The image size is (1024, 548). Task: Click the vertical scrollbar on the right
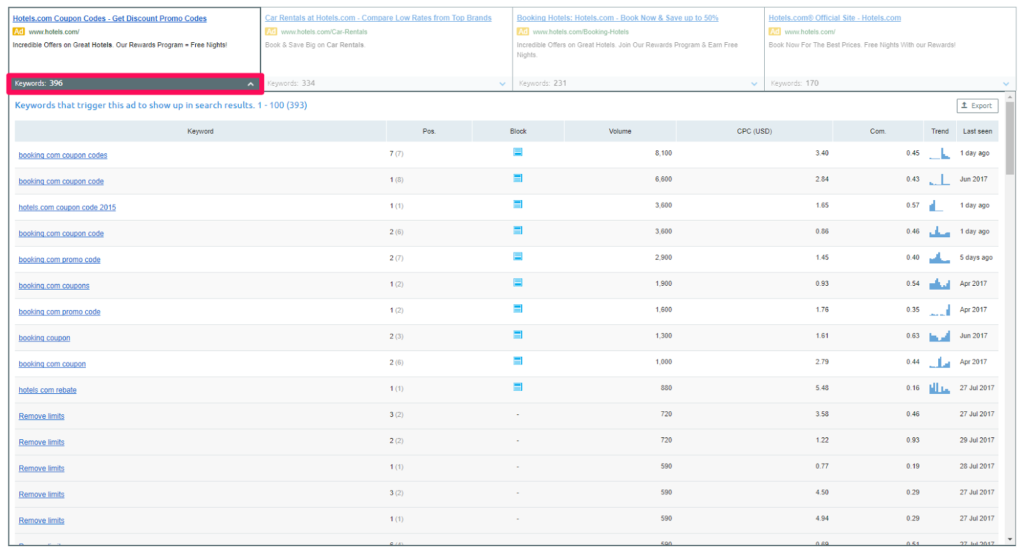[x=1010, y=150]
